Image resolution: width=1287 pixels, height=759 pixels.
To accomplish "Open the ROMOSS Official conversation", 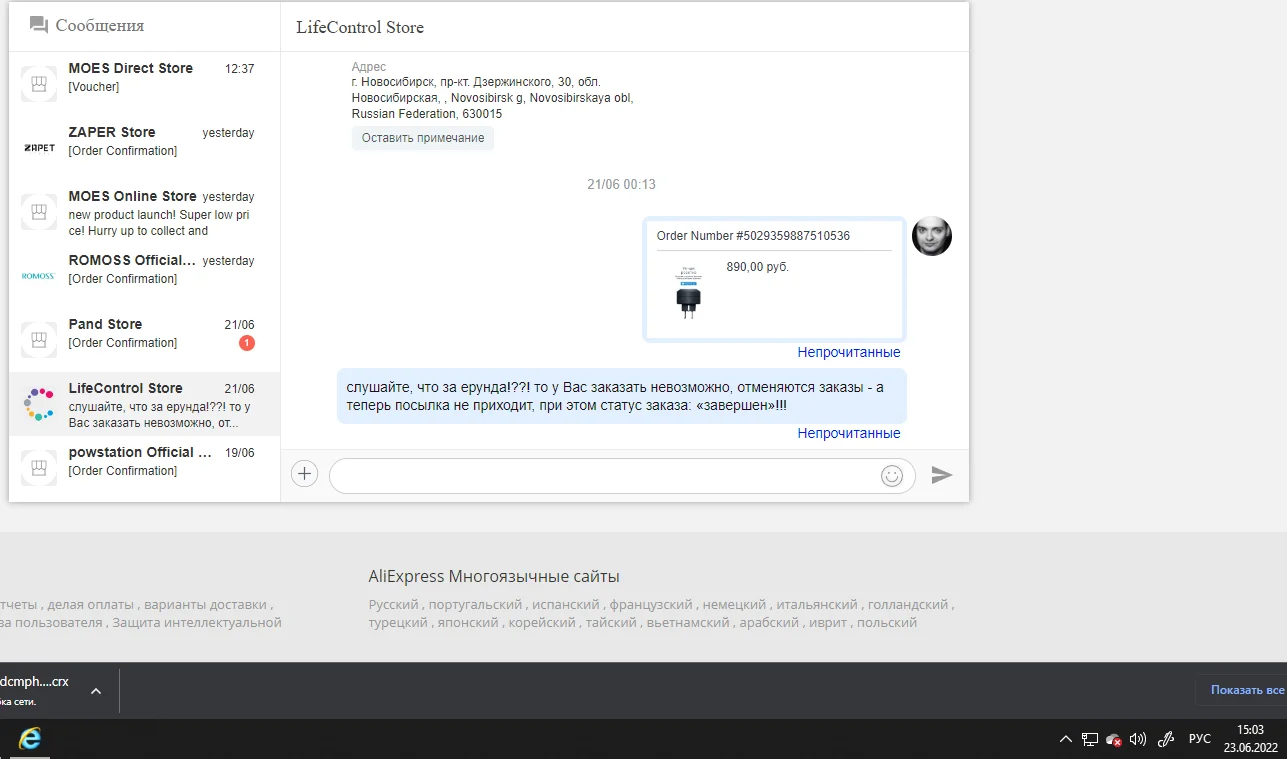I will click(x=145, y=276).
